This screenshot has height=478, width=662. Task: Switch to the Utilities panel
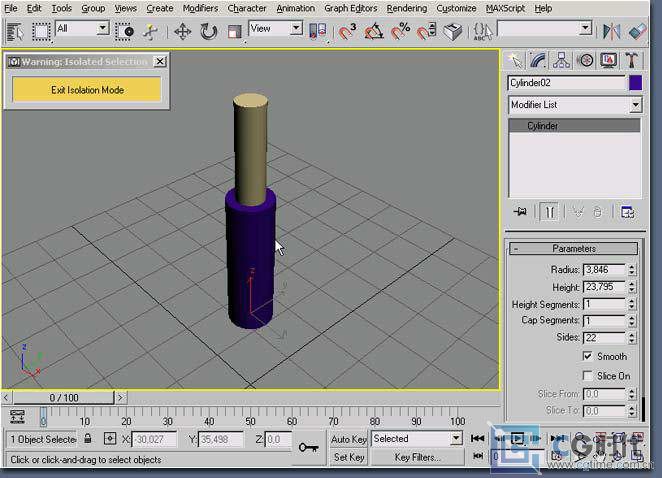[632, 60]
